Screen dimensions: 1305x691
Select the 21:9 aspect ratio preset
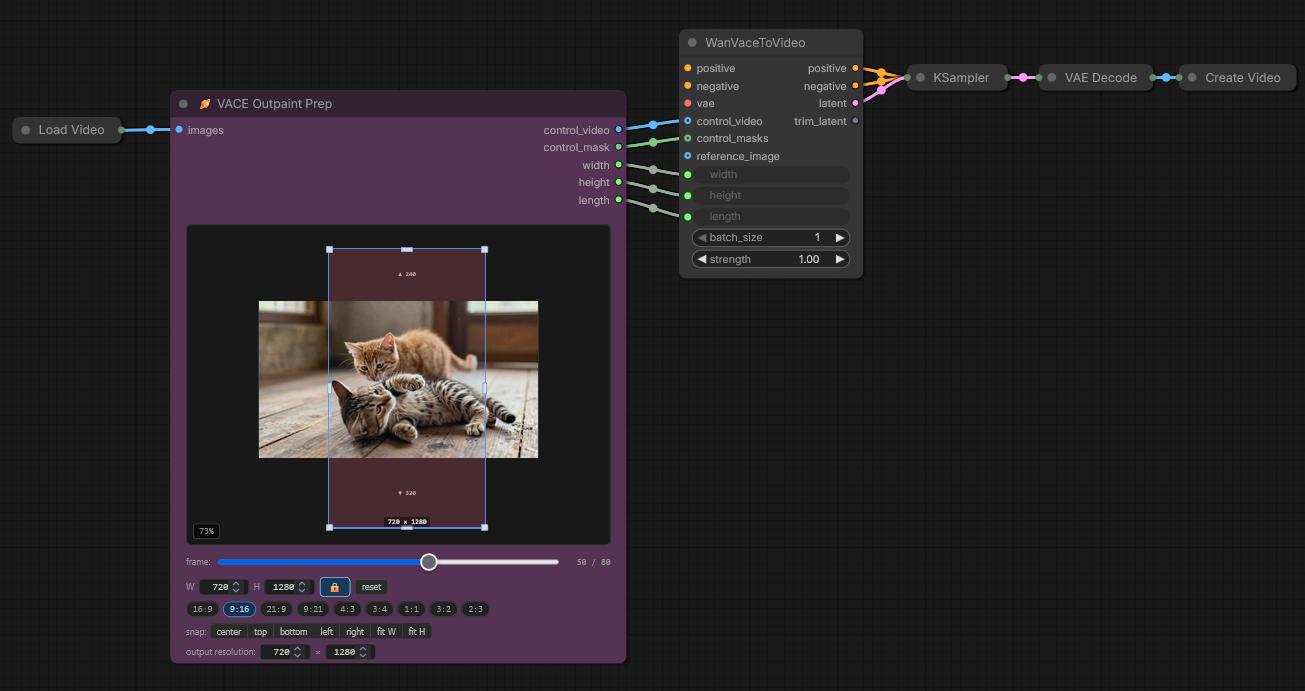pyautogui.click(x=276, y=609)
